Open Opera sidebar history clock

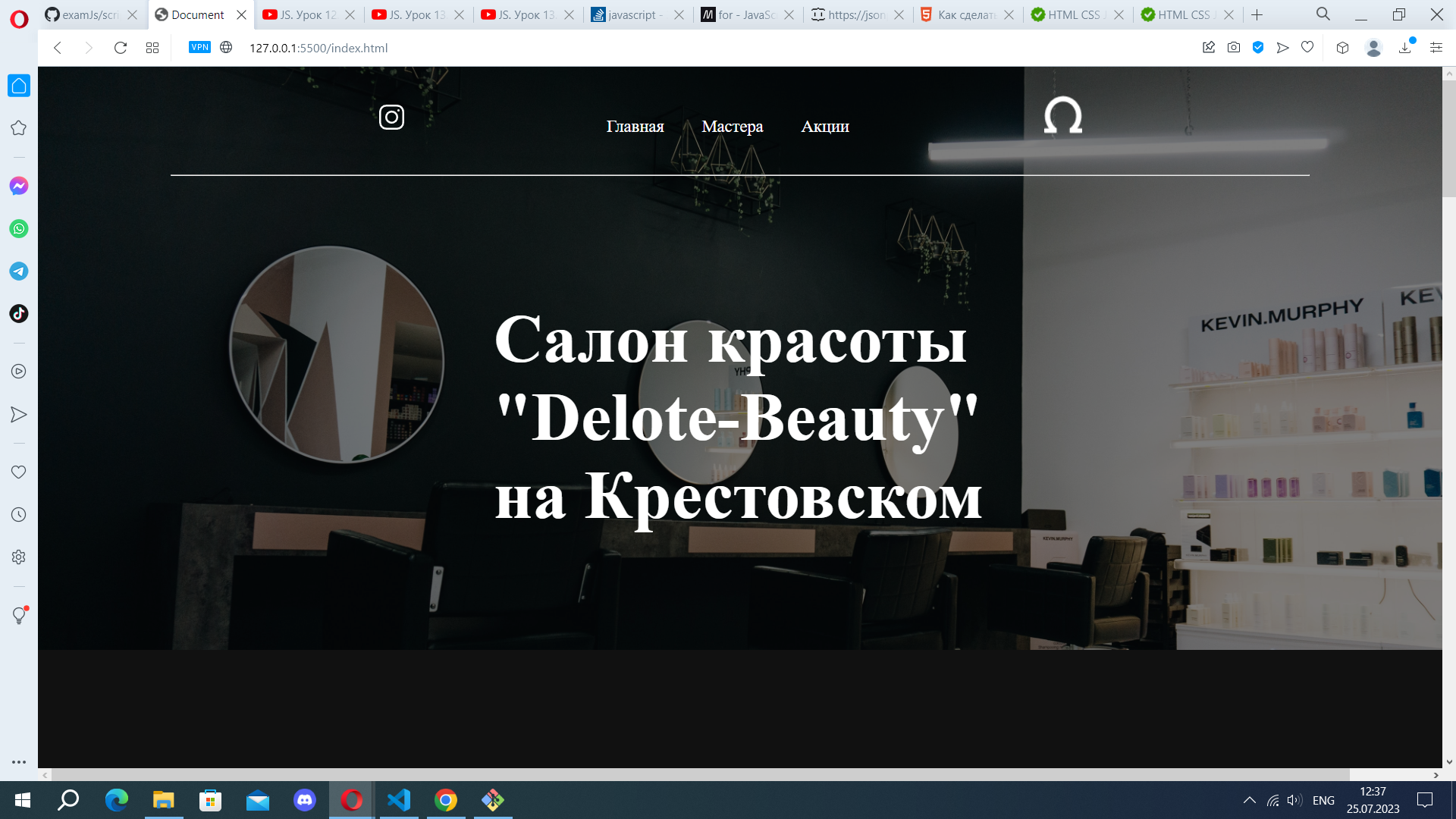19,514
